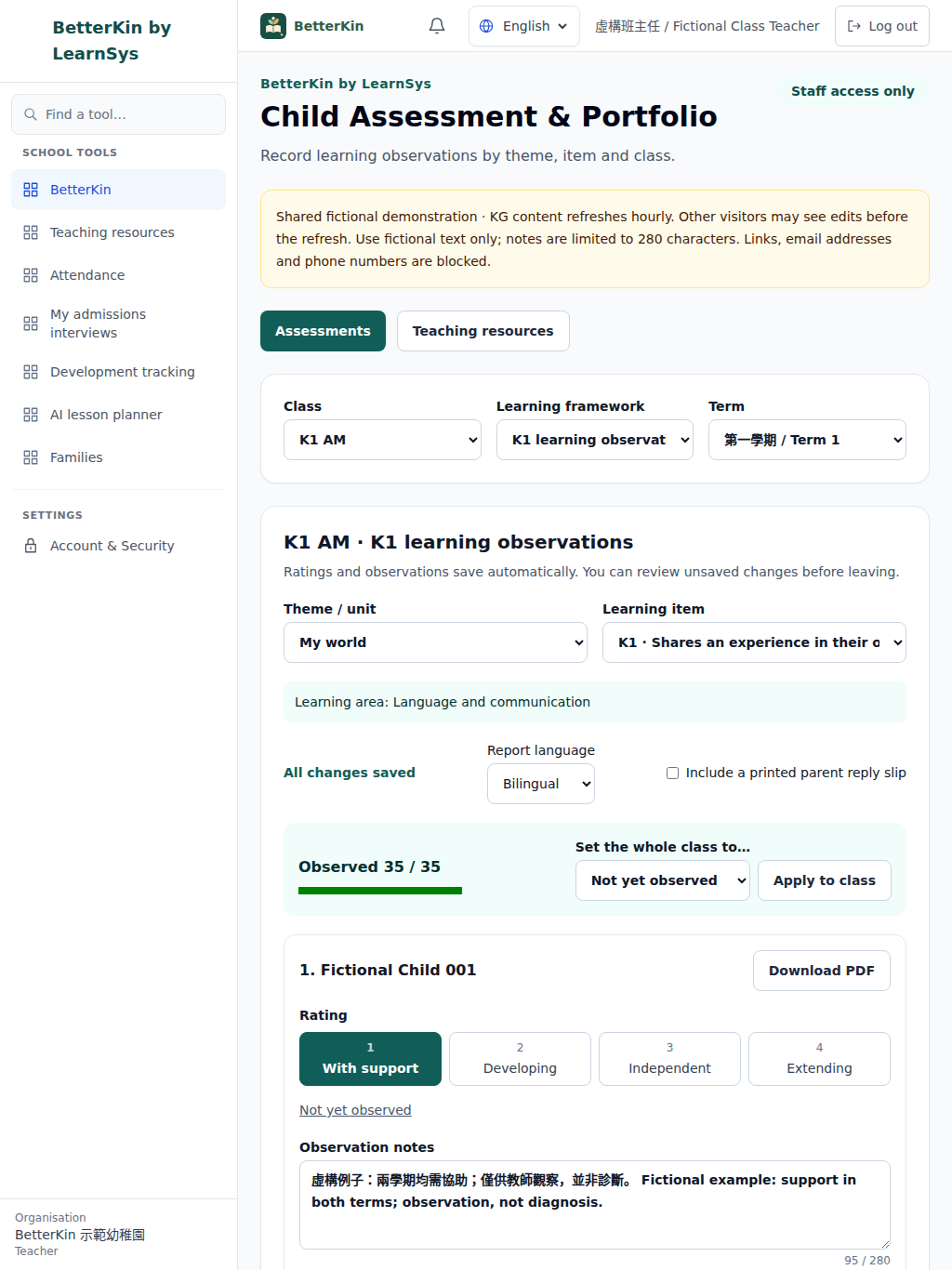Click the Find a tool search field

pos(118,114)
